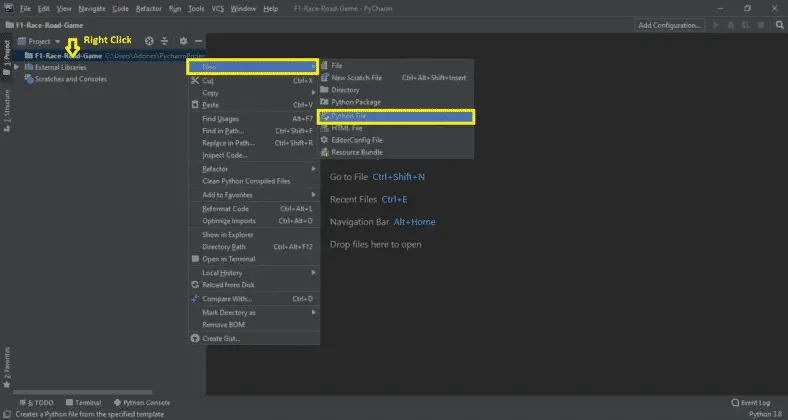Hide the Project panel with the minus icon
Screen dimensions: 788x420
pyautogui.click(x=198, y=41)
